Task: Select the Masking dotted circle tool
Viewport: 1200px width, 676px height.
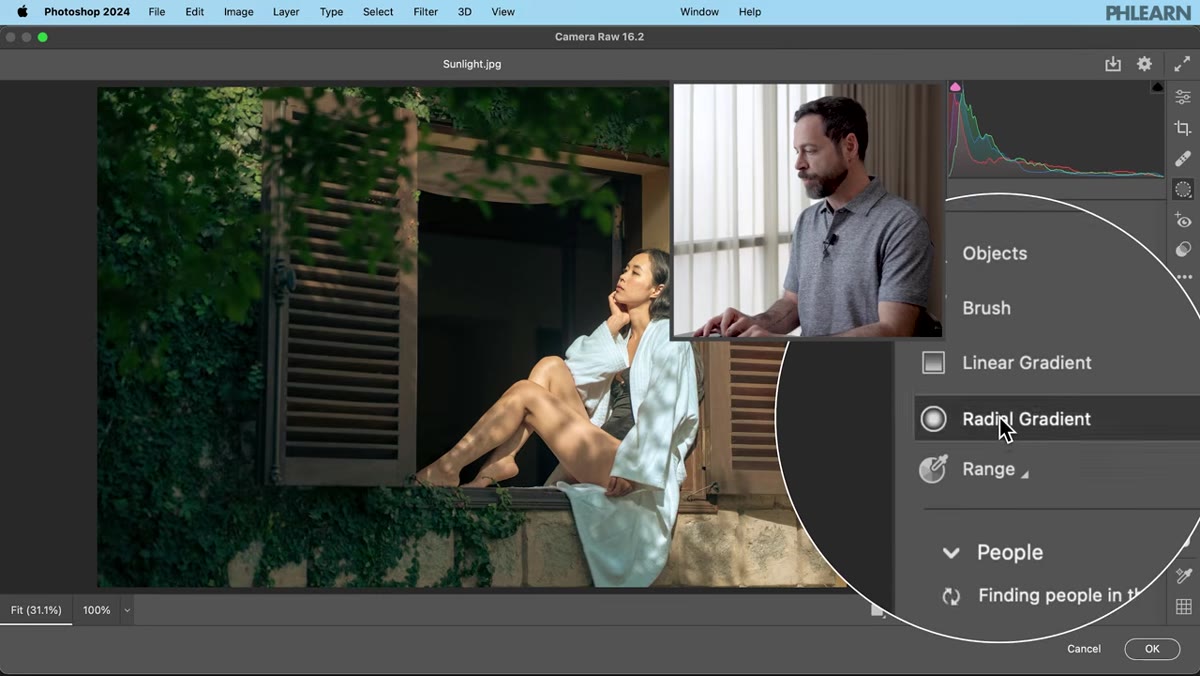Action: (x=1183, y=189)
